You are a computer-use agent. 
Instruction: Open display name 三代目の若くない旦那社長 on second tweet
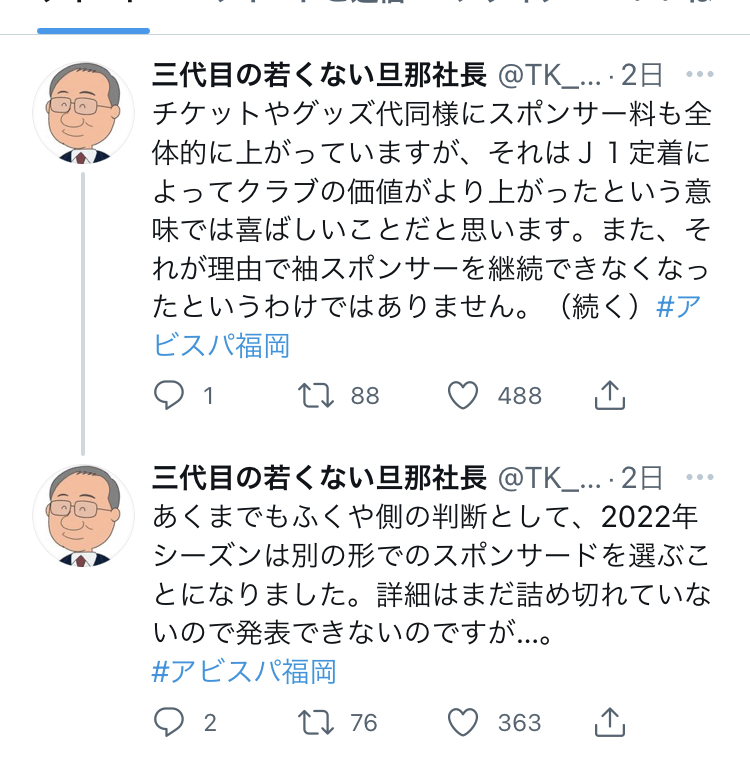pos(319,478)
